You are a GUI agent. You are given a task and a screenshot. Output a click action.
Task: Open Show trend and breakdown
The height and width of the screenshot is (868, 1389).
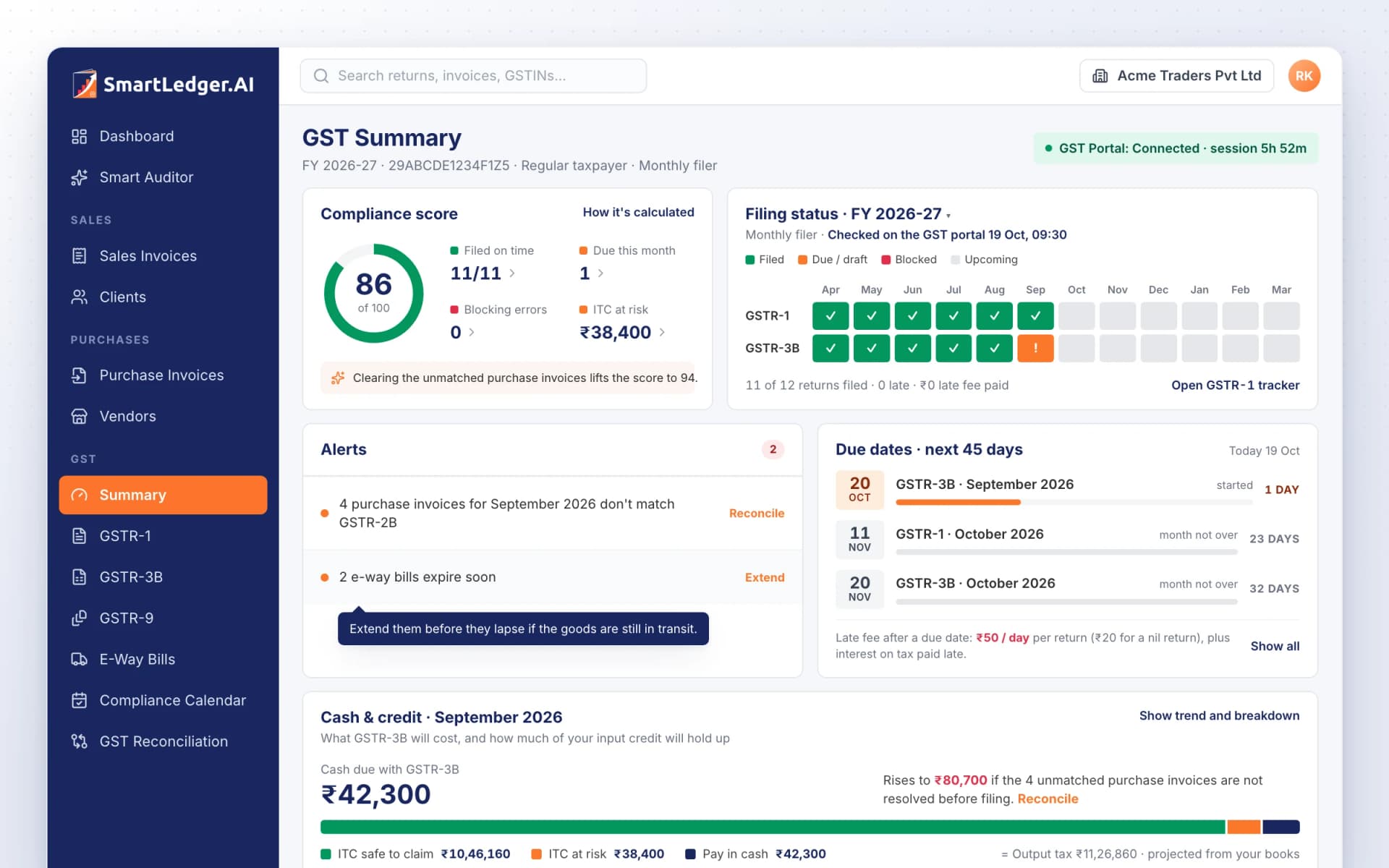click(x=1219, y=716)
